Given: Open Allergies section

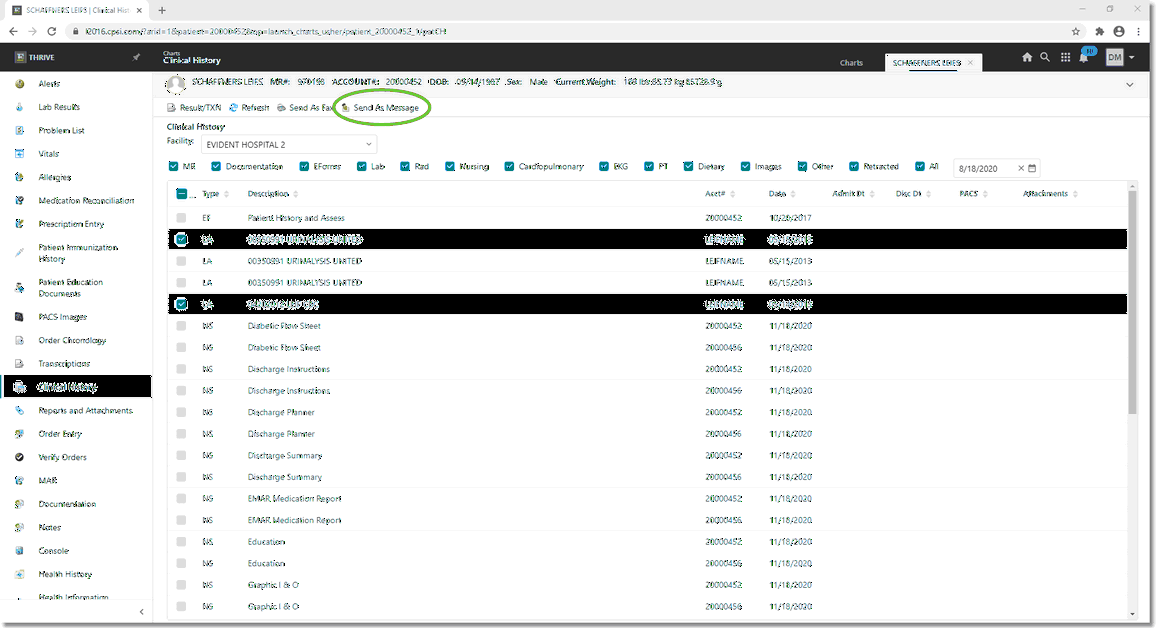Looking at the screenshot, I should (55, 177).
